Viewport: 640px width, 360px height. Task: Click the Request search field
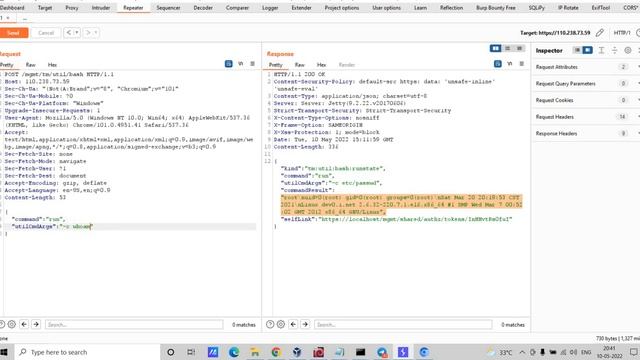click(x=134, y=324)
